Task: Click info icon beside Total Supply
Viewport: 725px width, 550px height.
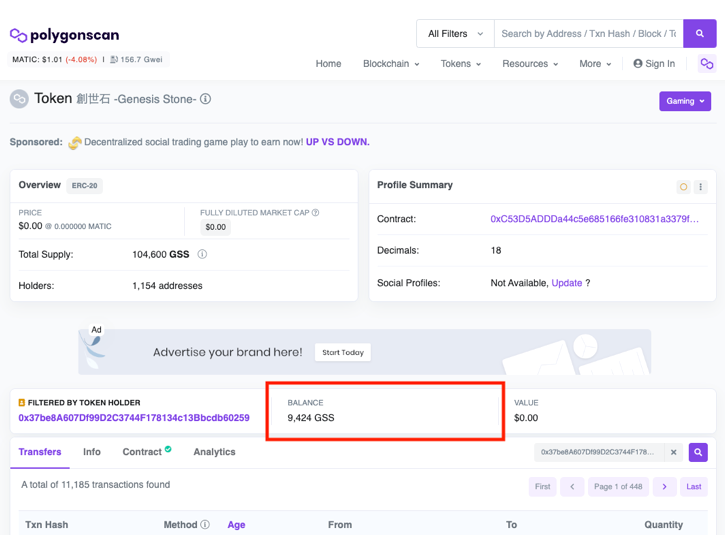Action: (202, 255)
